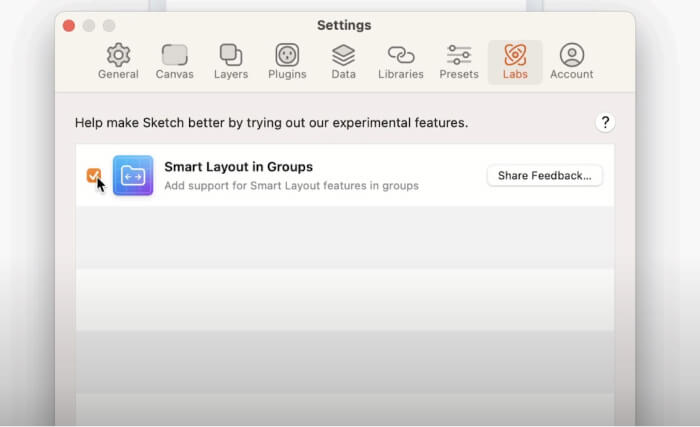The image size is (700, 427).
Task: Click the experimental features help text
Action: pyautogui.click(x=271, y=123)
